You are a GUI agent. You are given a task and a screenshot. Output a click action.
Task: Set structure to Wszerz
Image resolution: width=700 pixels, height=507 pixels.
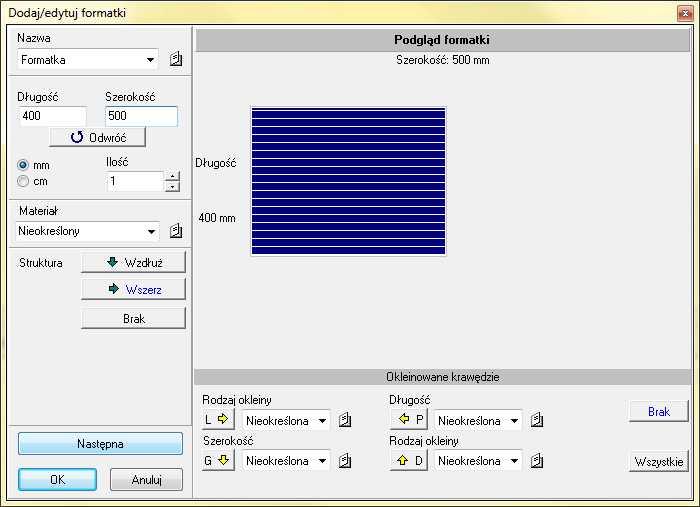click(x=133, y=289)
